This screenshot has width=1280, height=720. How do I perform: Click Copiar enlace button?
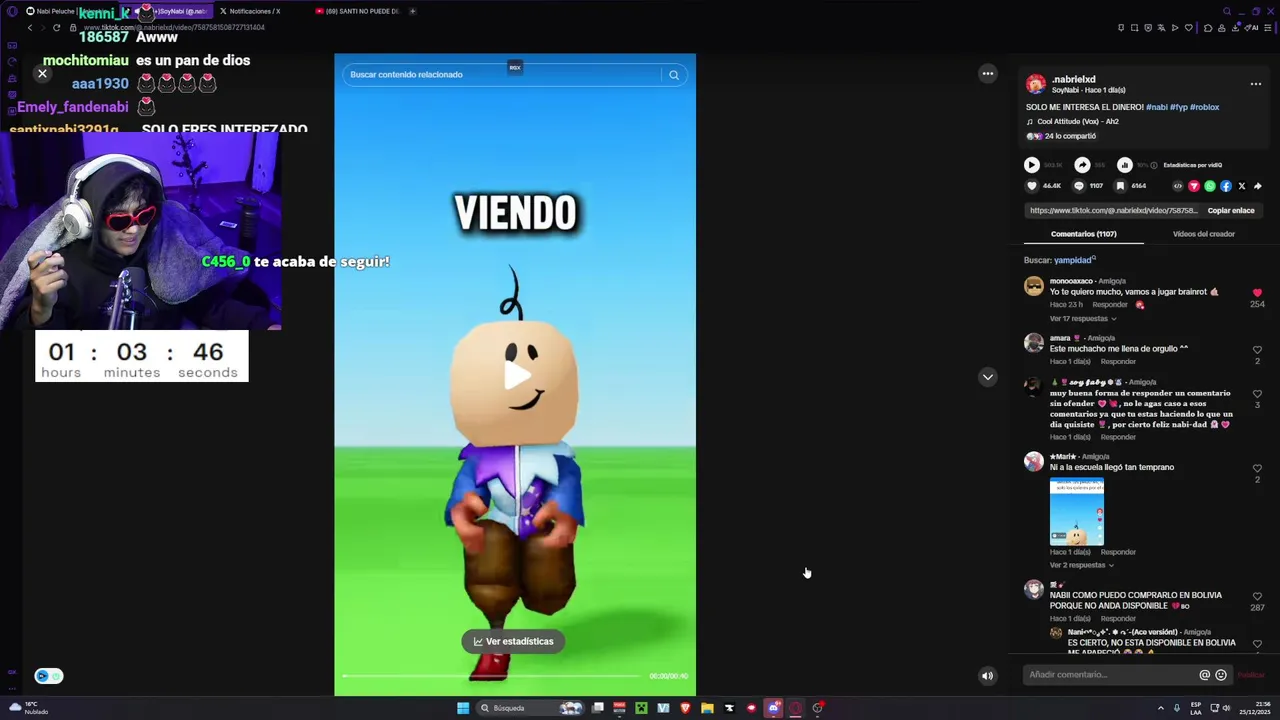1231,211
